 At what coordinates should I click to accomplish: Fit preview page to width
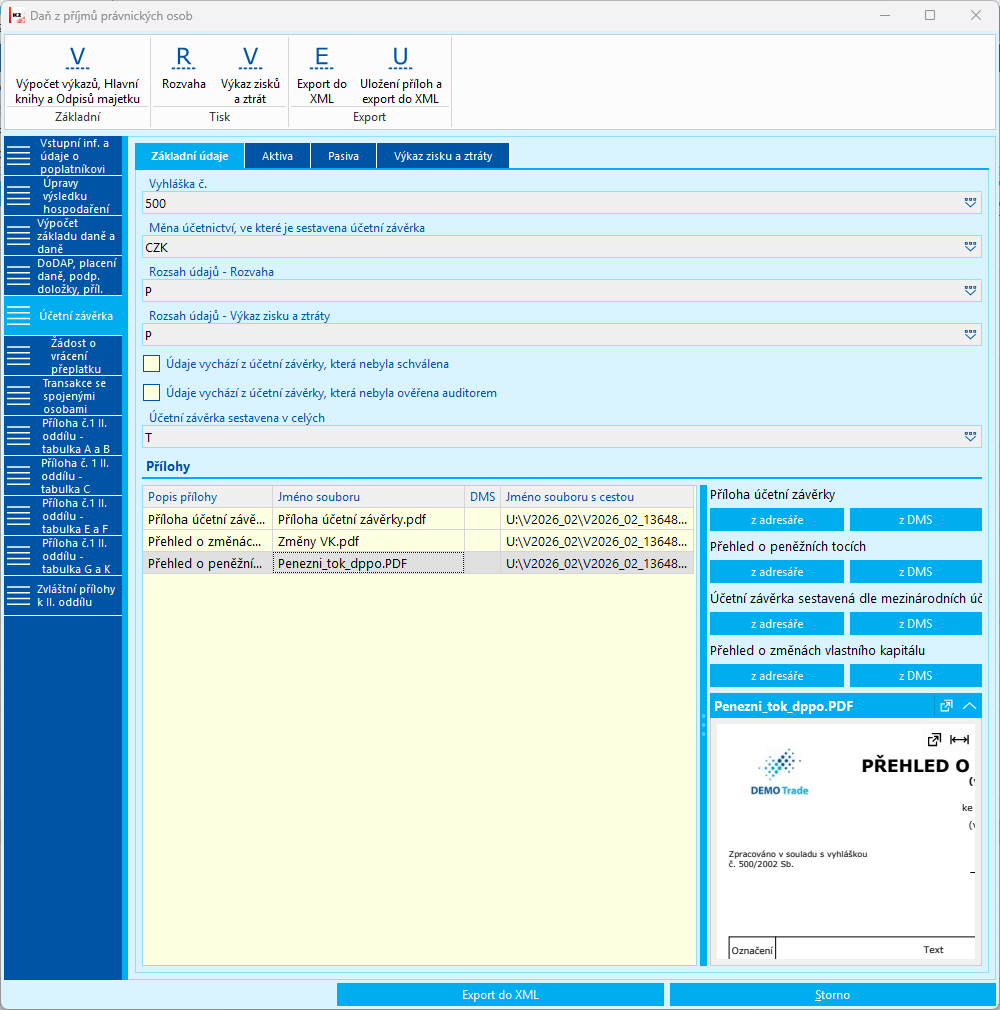pyautogui.click(x=959, y=739)
